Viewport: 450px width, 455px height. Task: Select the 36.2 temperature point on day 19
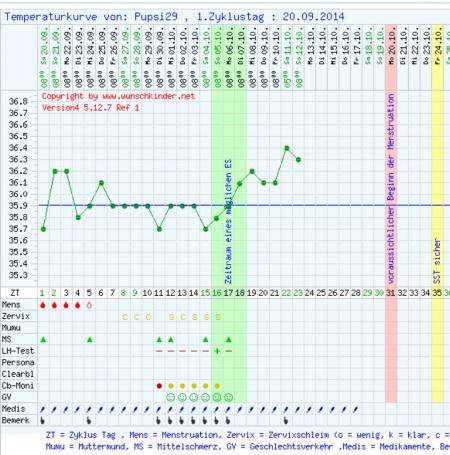[x=252, y=171]
